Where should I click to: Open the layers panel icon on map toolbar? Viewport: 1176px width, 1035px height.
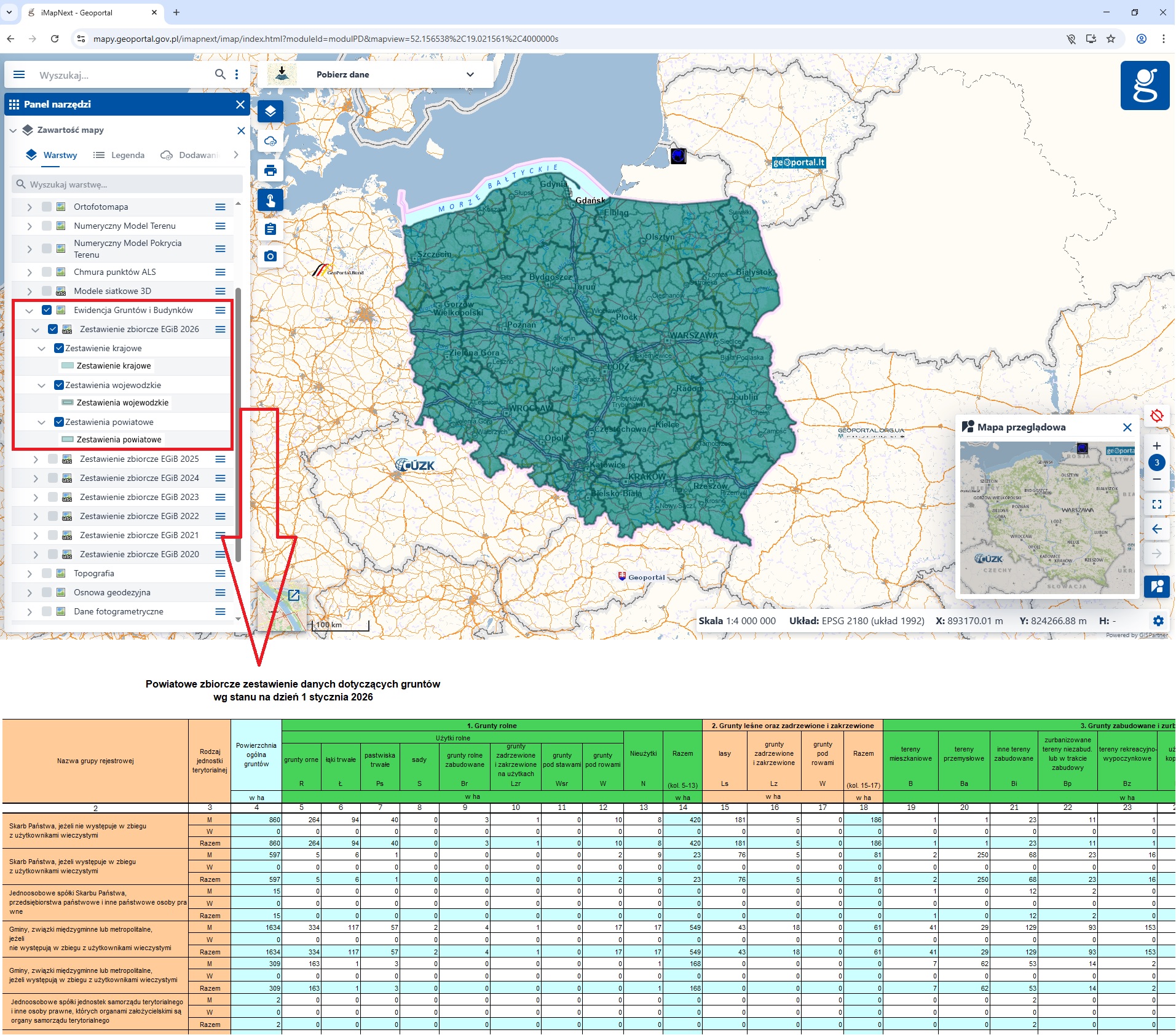click(x=270, y=111)
